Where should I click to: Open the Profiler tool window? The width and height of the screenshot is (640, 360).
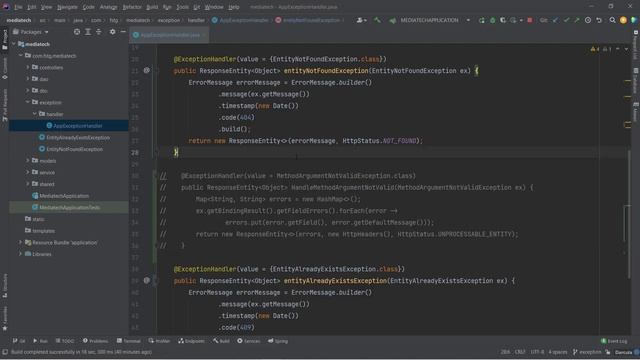159,341
